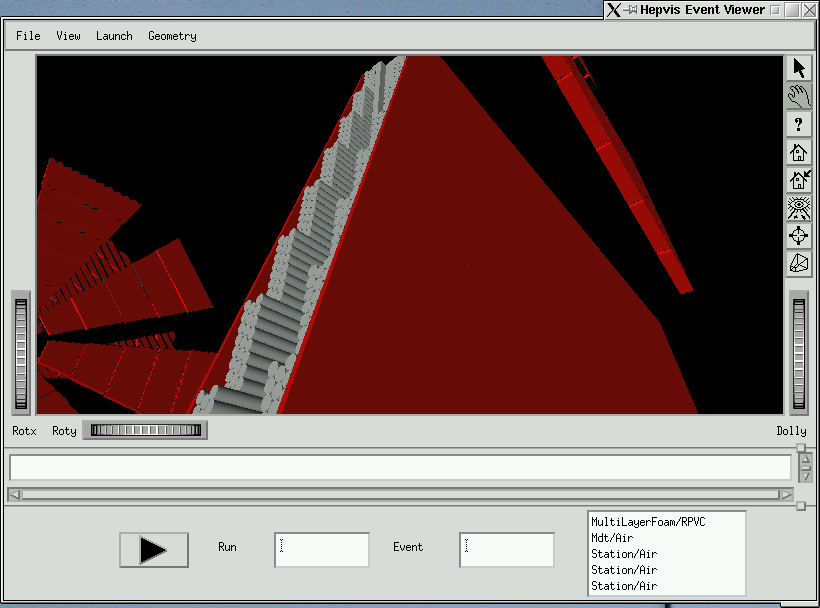Click the Set Home position icon
The width and height of the screenshot is (820, 608).
click(799, 180)
